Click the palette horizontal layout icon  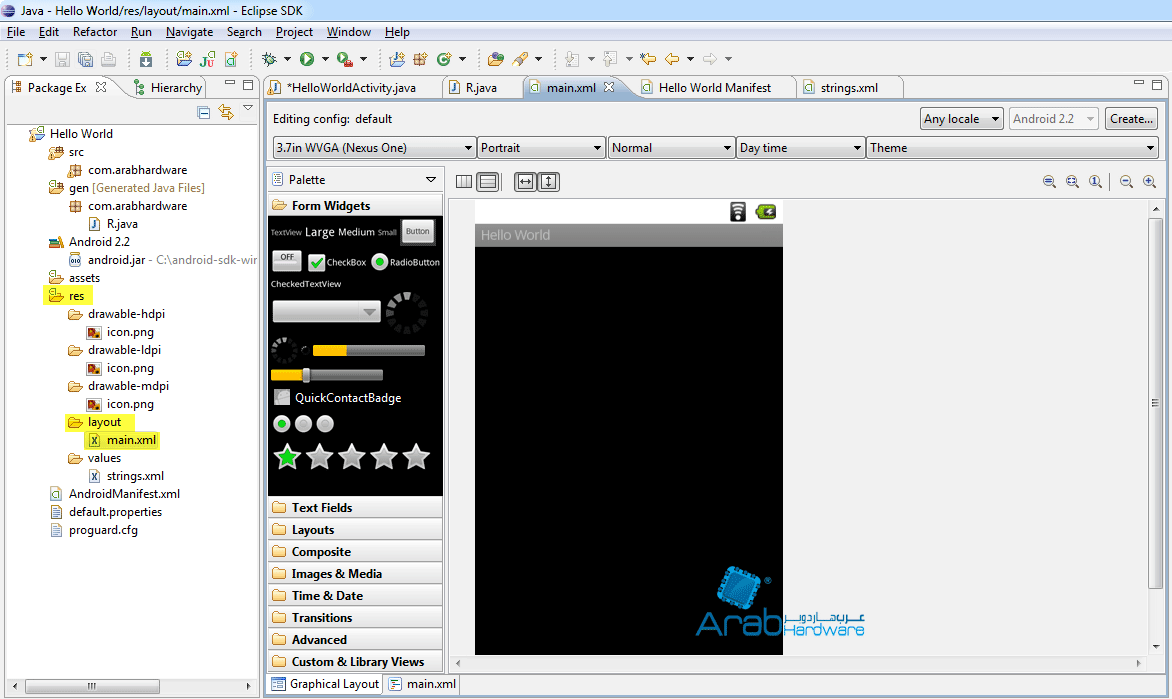click(464, 182)
